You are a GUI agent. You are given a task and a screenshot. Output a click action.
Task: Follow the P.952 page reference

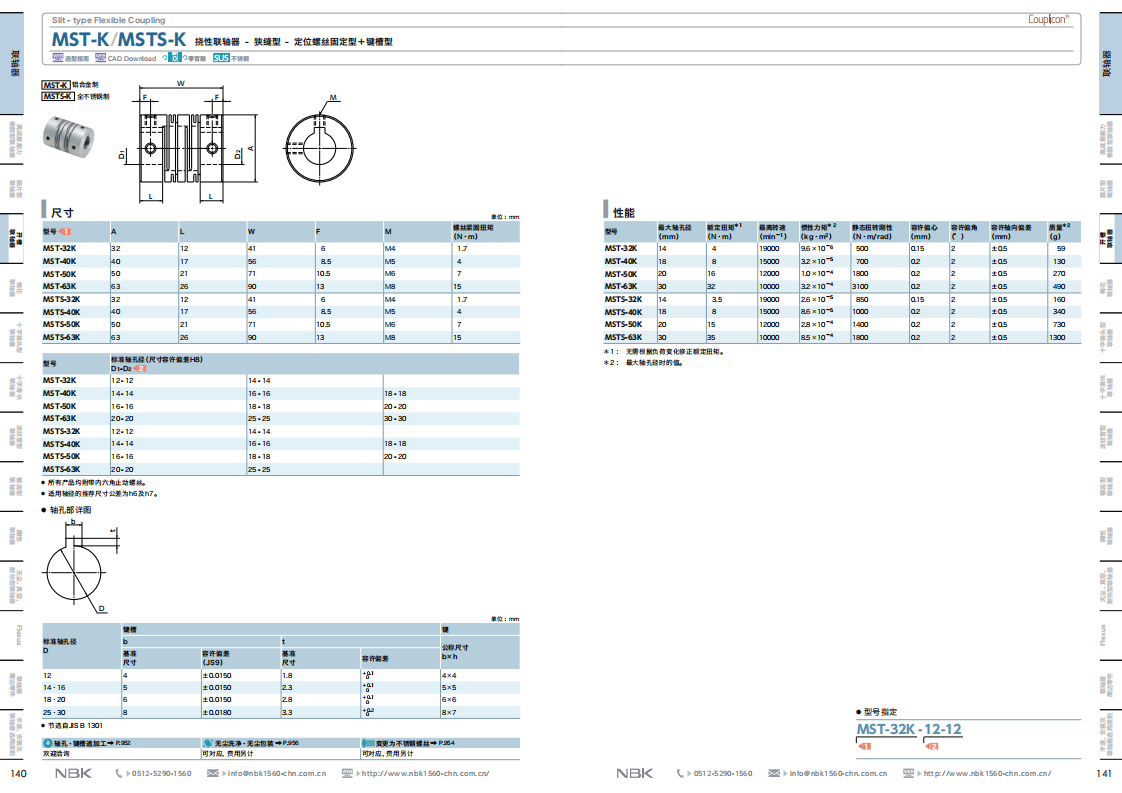(122, 744)
